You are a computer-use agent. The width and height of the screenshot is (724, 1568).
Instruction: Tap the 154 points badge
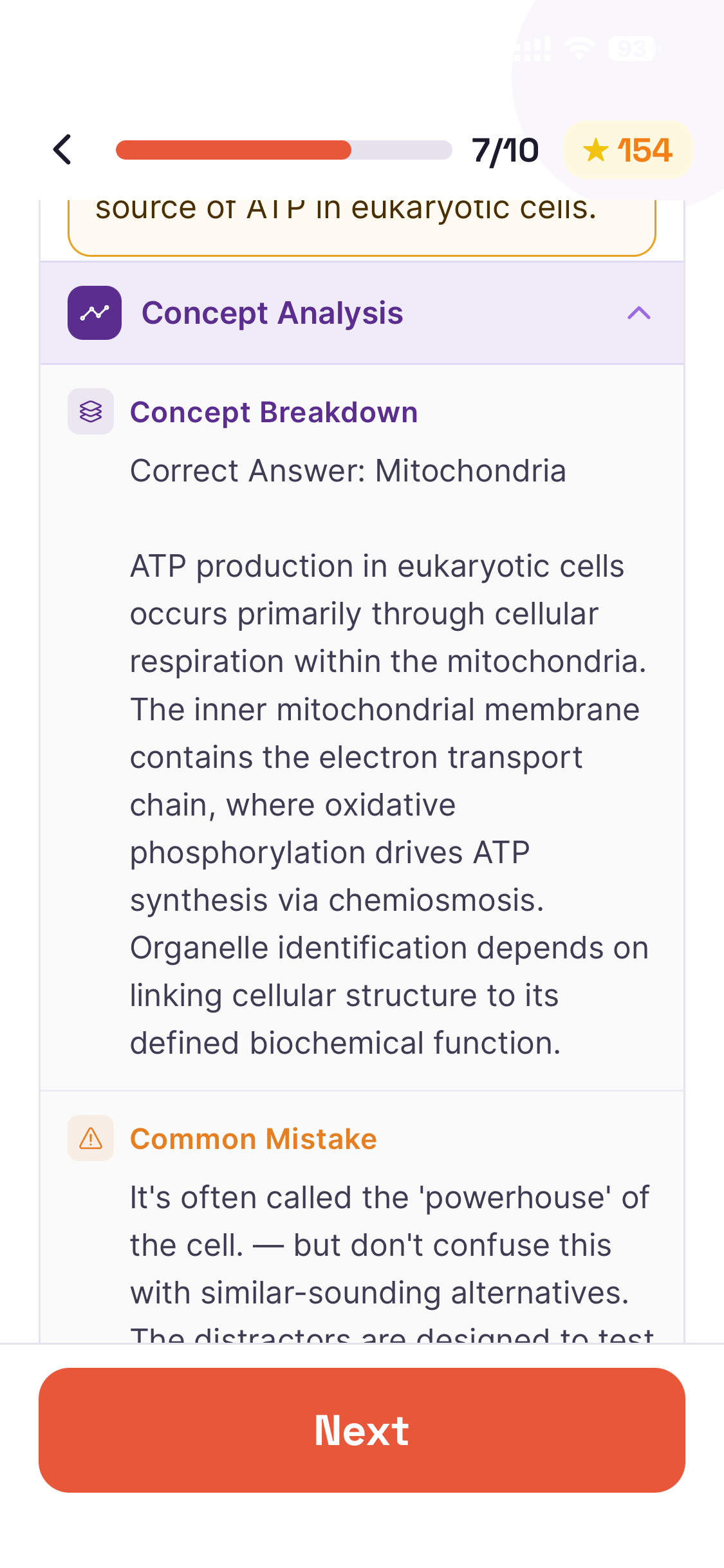[x=627, y=151]
